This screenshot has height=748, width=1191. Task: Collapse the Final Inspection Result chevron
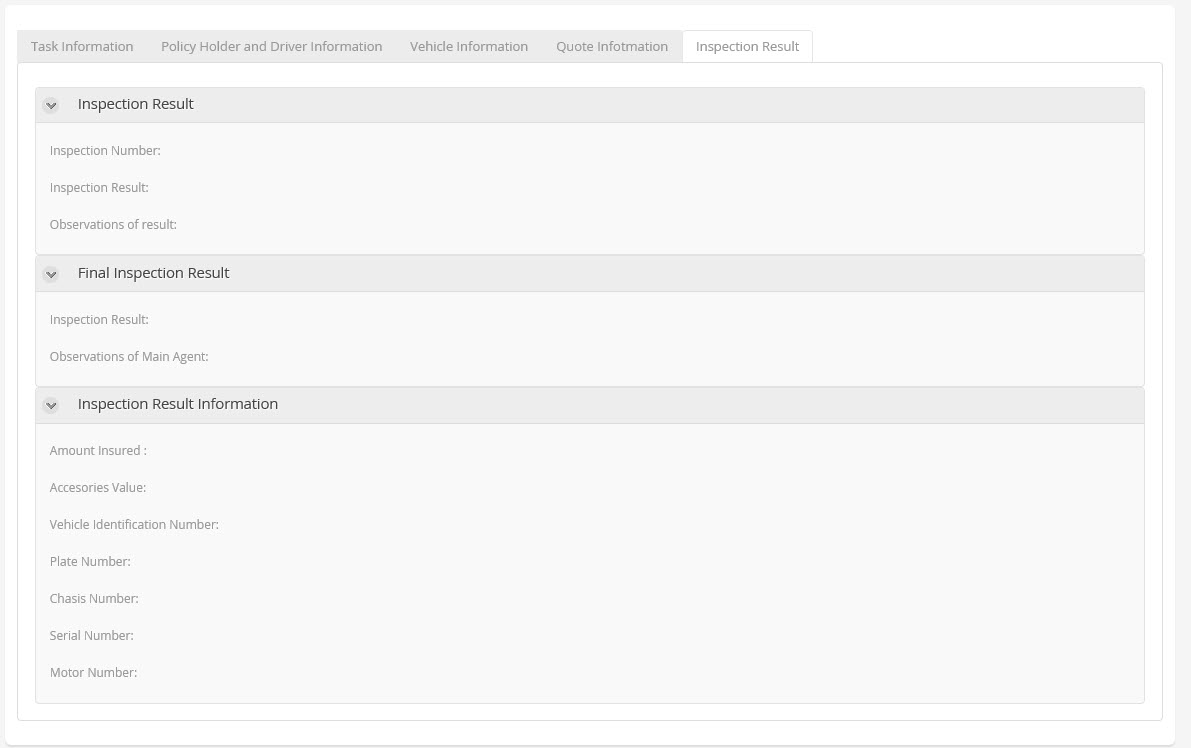(x=51, y=274)
